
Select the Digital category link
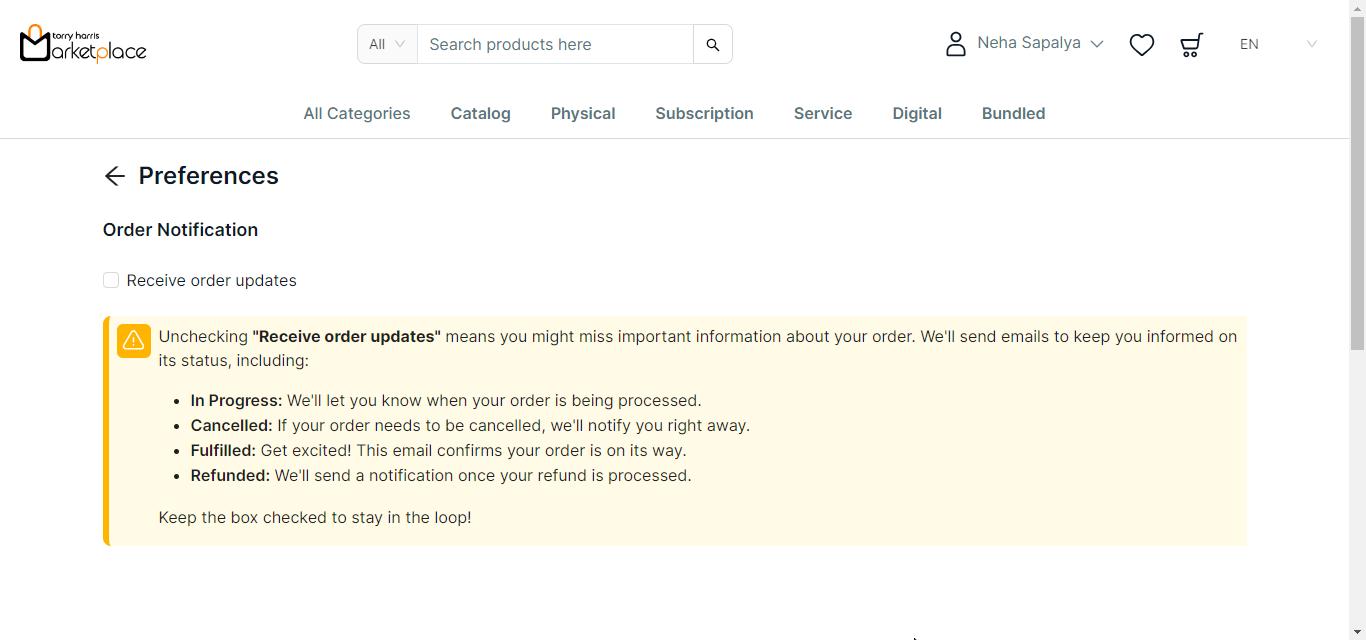pyautogui.click(x=917, y=114)
